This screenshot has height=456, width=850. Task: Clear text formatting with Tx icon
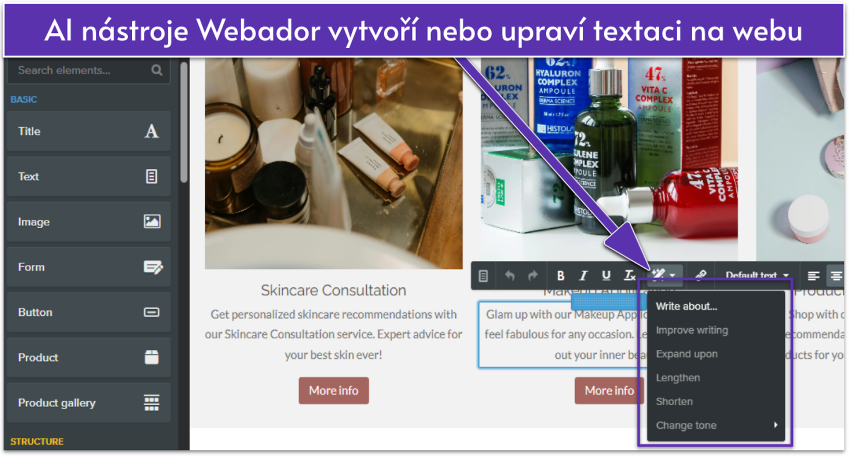629,275
